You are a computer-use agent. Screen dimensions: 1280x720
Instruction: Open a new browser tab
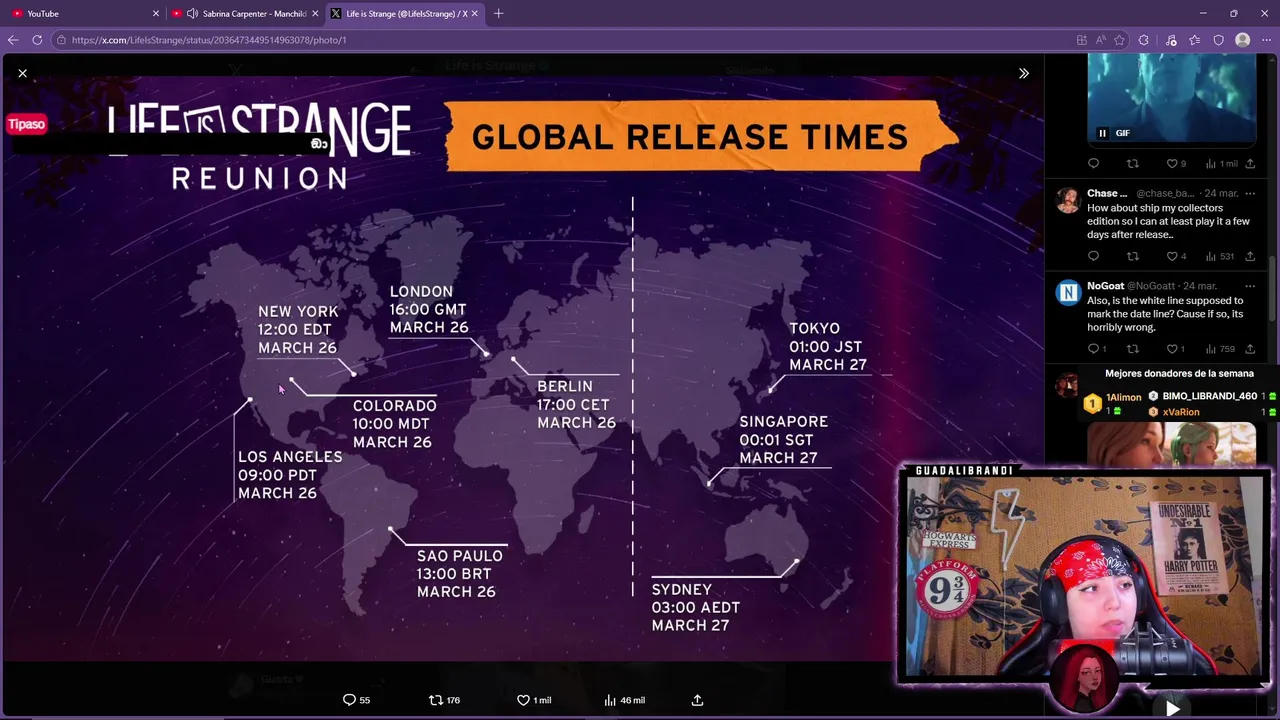tap(498, 13)
